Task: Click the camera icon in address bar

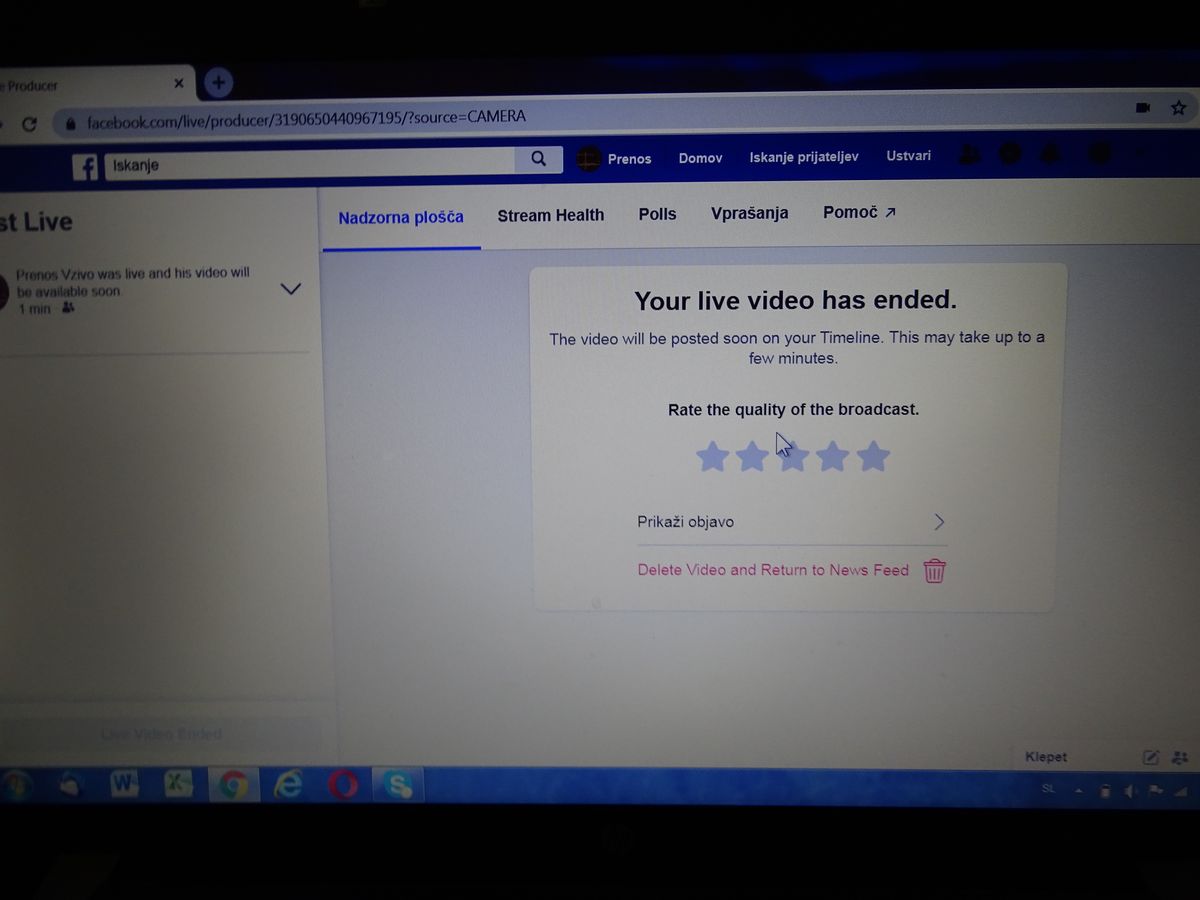Action: point(1142,108)
